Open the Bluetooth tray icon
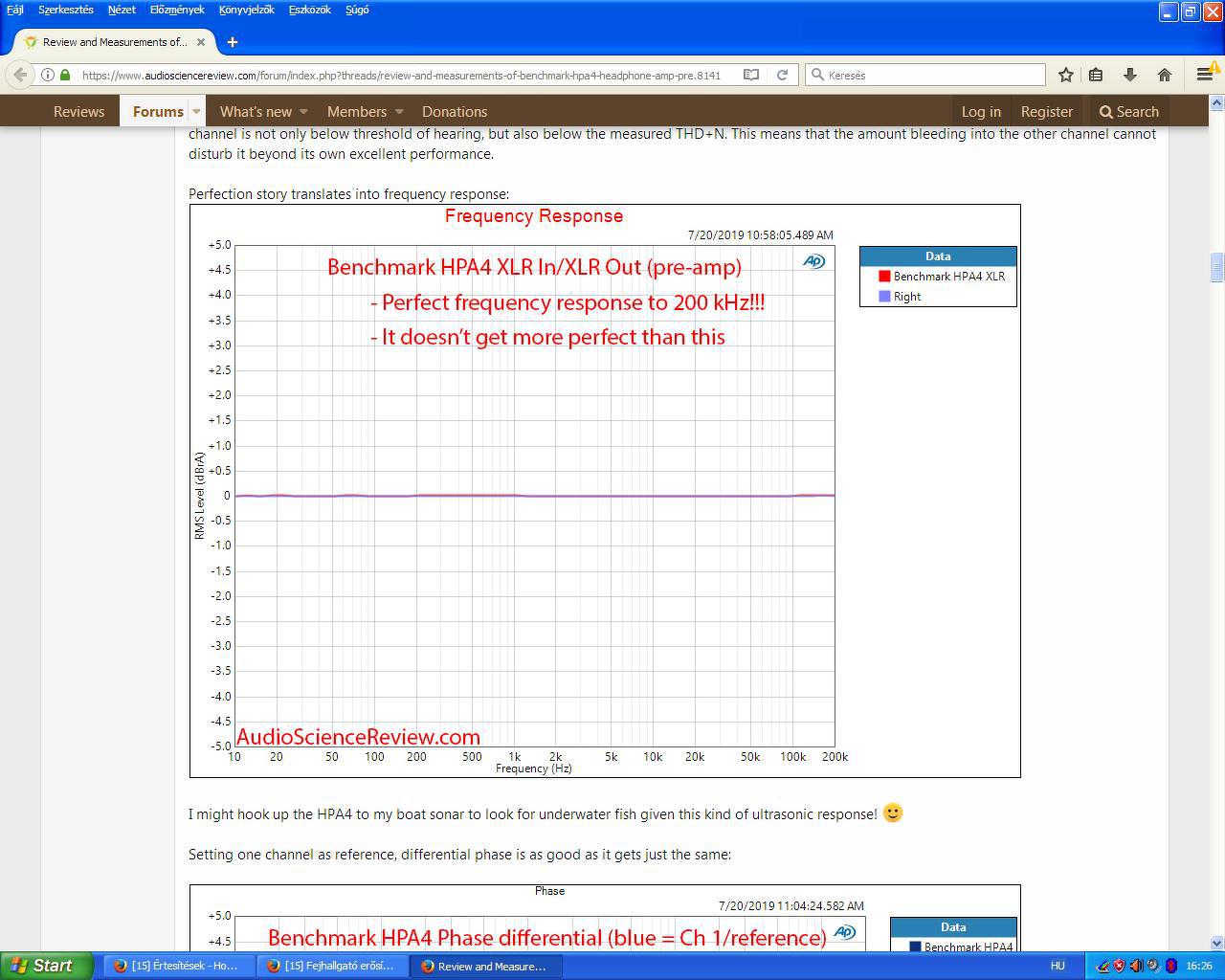This screenshot has width=1225, height=980. tap(1170, 966)
